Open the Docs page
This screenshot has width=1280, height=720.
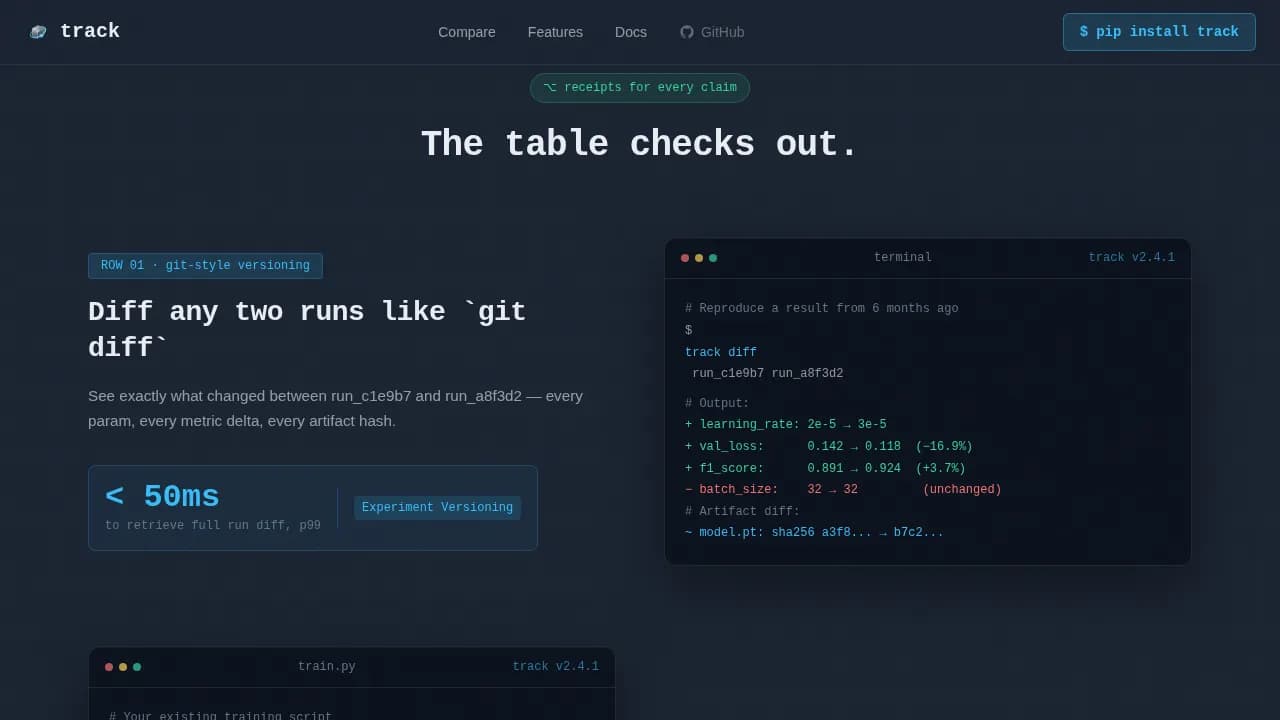[630, 32]
